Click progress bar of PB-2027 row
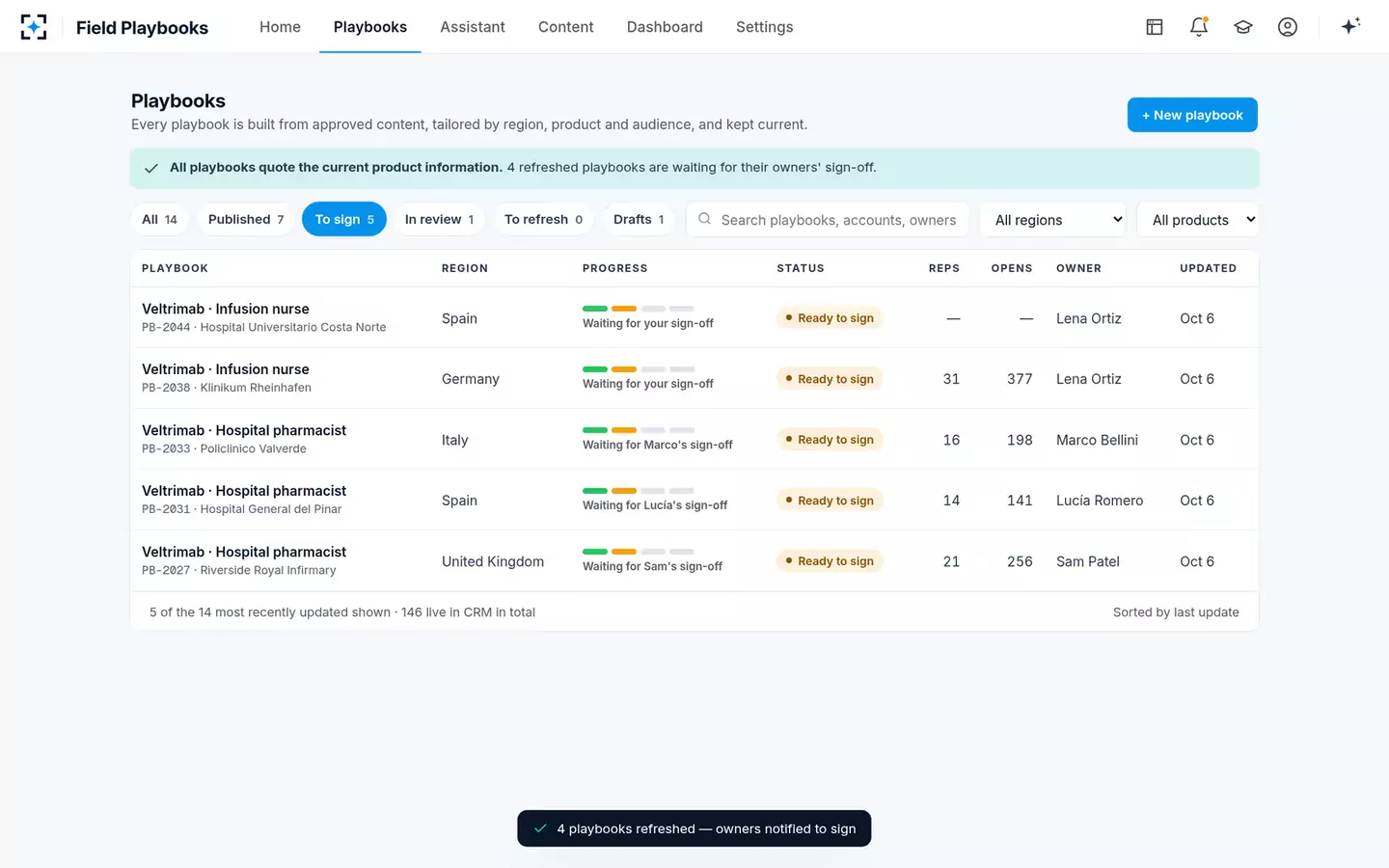Viewport: 1389px width, 868px height. 639,552
